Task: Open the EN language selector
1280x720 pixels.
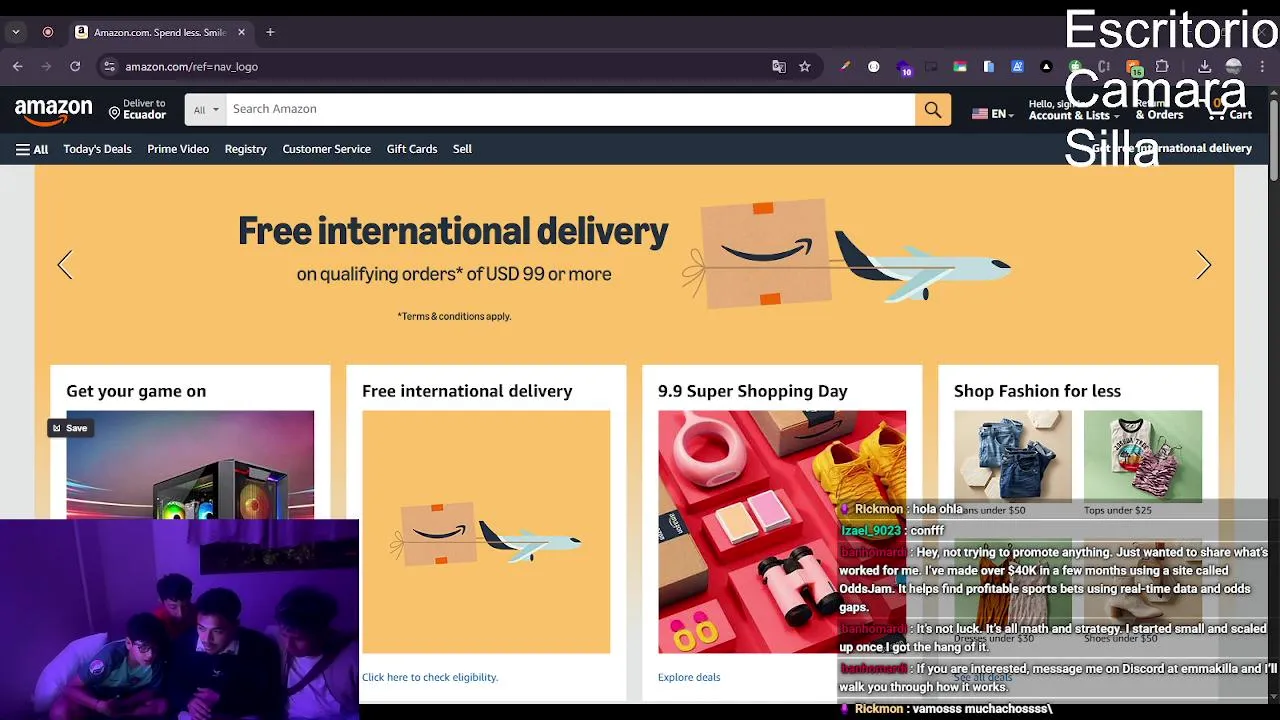Action: [992, 114]
